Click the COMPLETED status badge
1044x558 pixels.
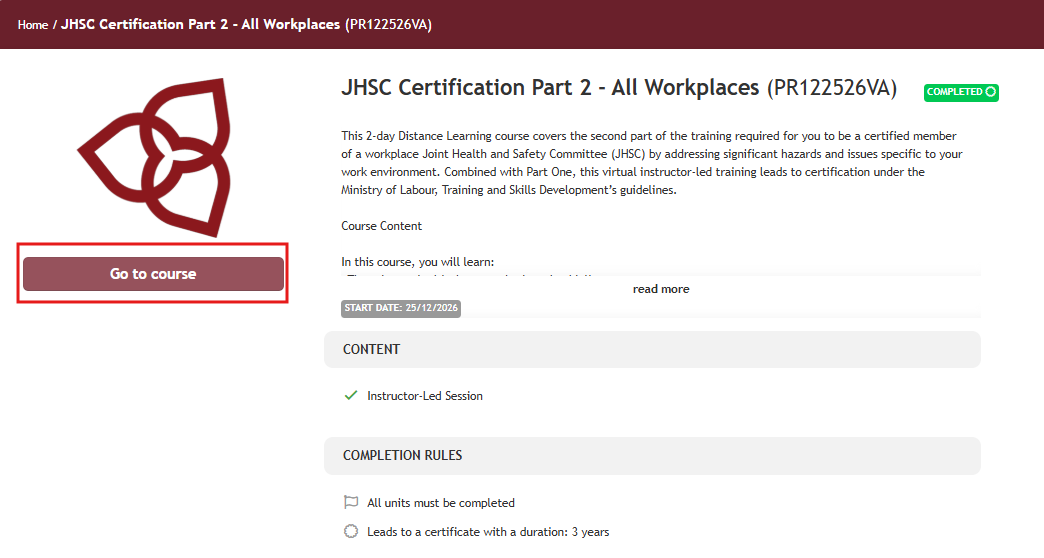click(961, 92)
